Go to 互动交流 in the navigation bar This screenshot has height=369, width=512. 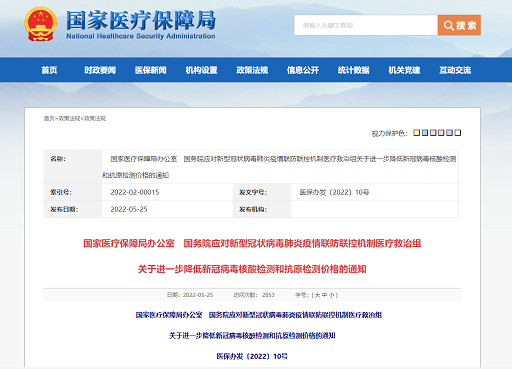pos(455,70)
